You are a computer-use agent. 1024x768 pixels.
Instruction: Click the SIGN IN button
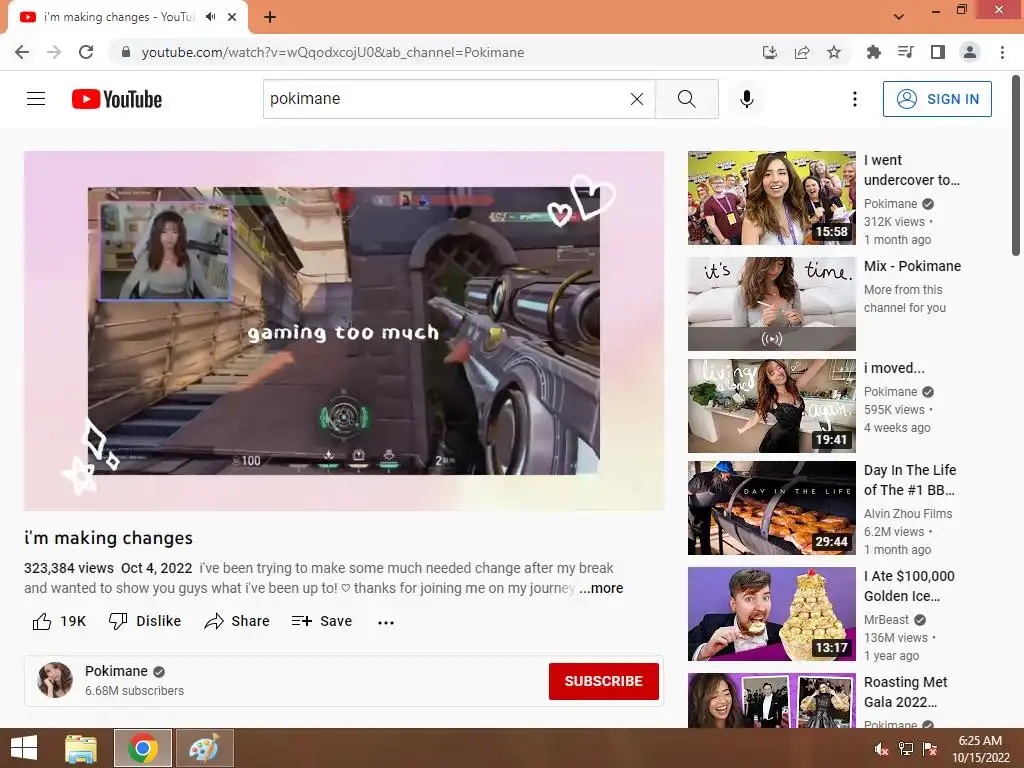937,99
